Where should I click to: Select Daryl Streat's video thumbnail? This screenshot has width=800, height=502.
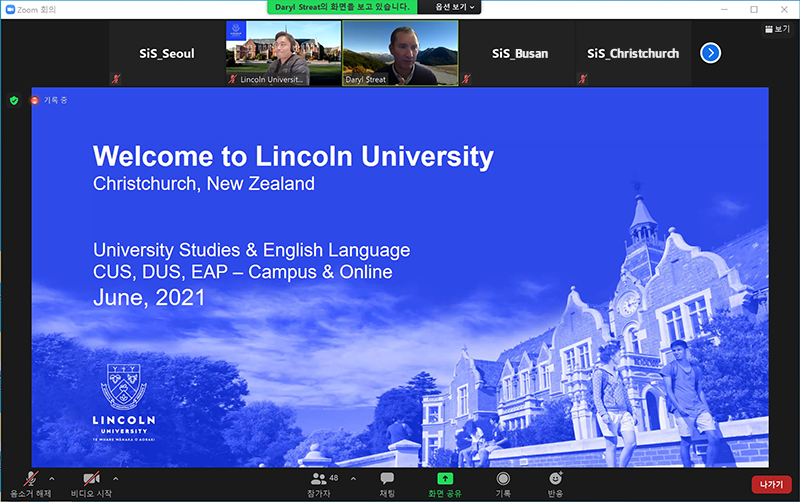[x=400, y=53]
